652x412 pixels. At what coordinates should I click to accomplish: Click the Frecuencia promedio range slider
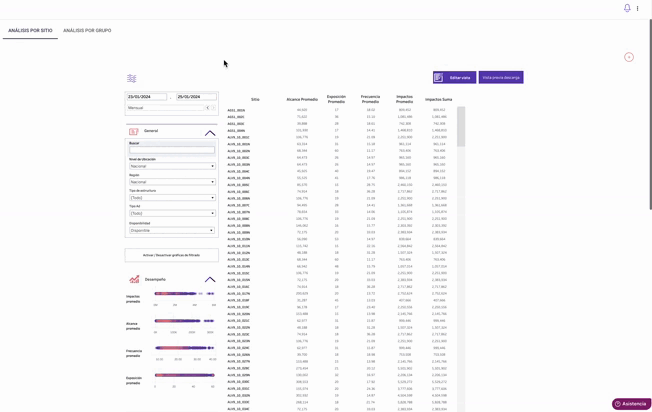(x=185, y=348)
